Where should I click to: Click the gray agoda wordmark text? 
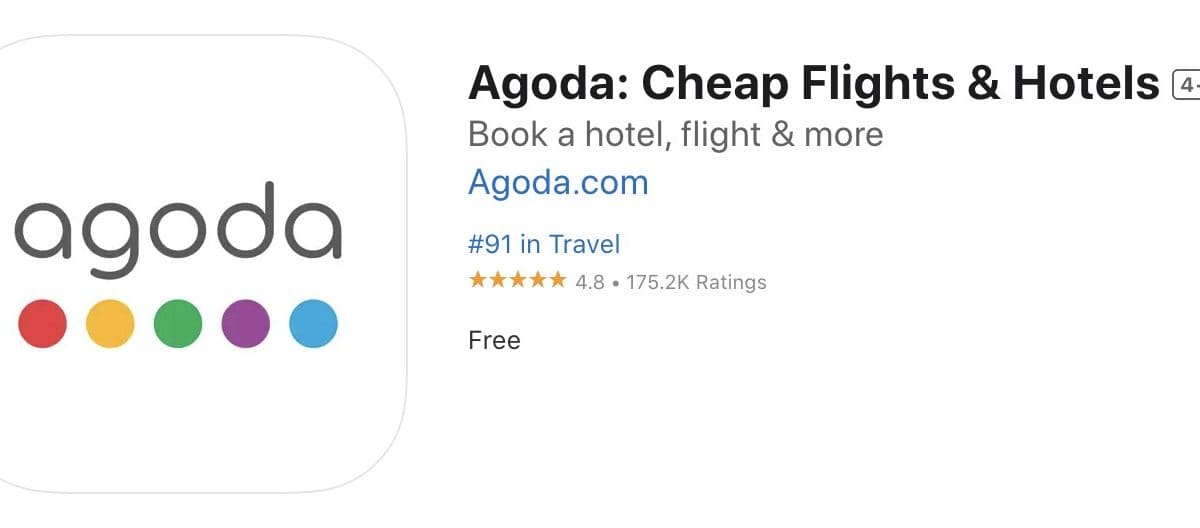coord(178,230)
